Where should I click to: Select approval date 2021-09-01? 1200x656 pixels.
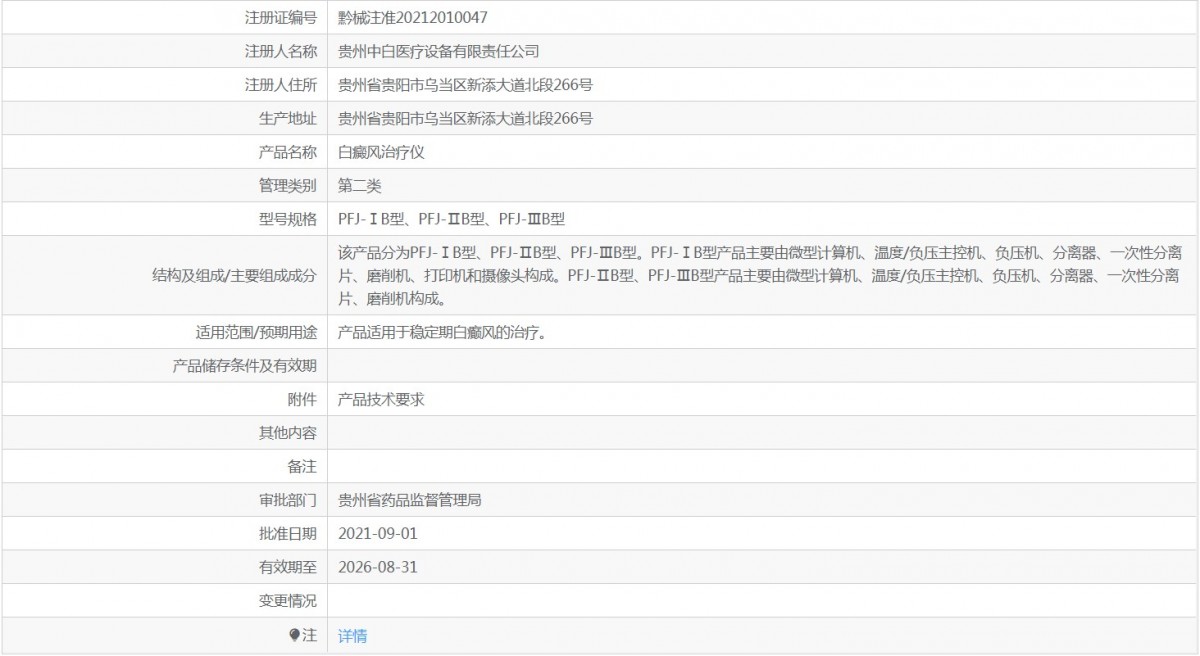pyautogui.click(x=378, y=534)
